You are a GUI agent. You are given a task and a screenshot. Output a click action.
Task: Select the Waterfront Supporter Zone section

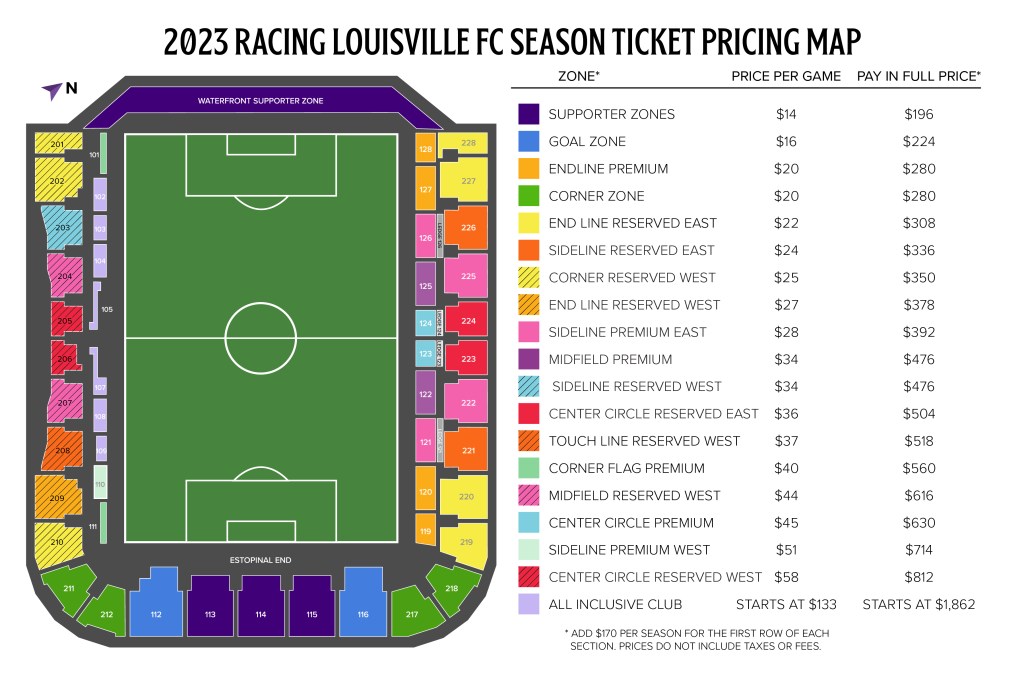[261, 102]
